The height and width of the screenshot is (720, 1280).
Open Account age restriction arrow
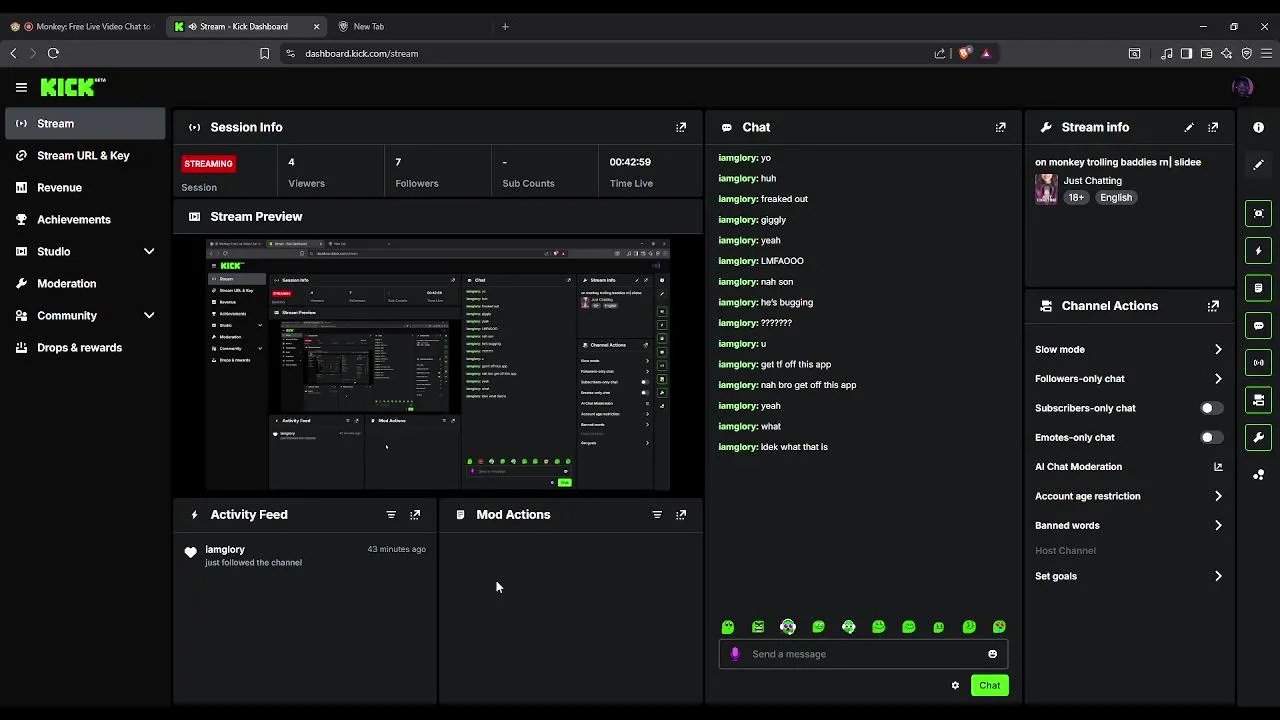tap(1218, 496)
